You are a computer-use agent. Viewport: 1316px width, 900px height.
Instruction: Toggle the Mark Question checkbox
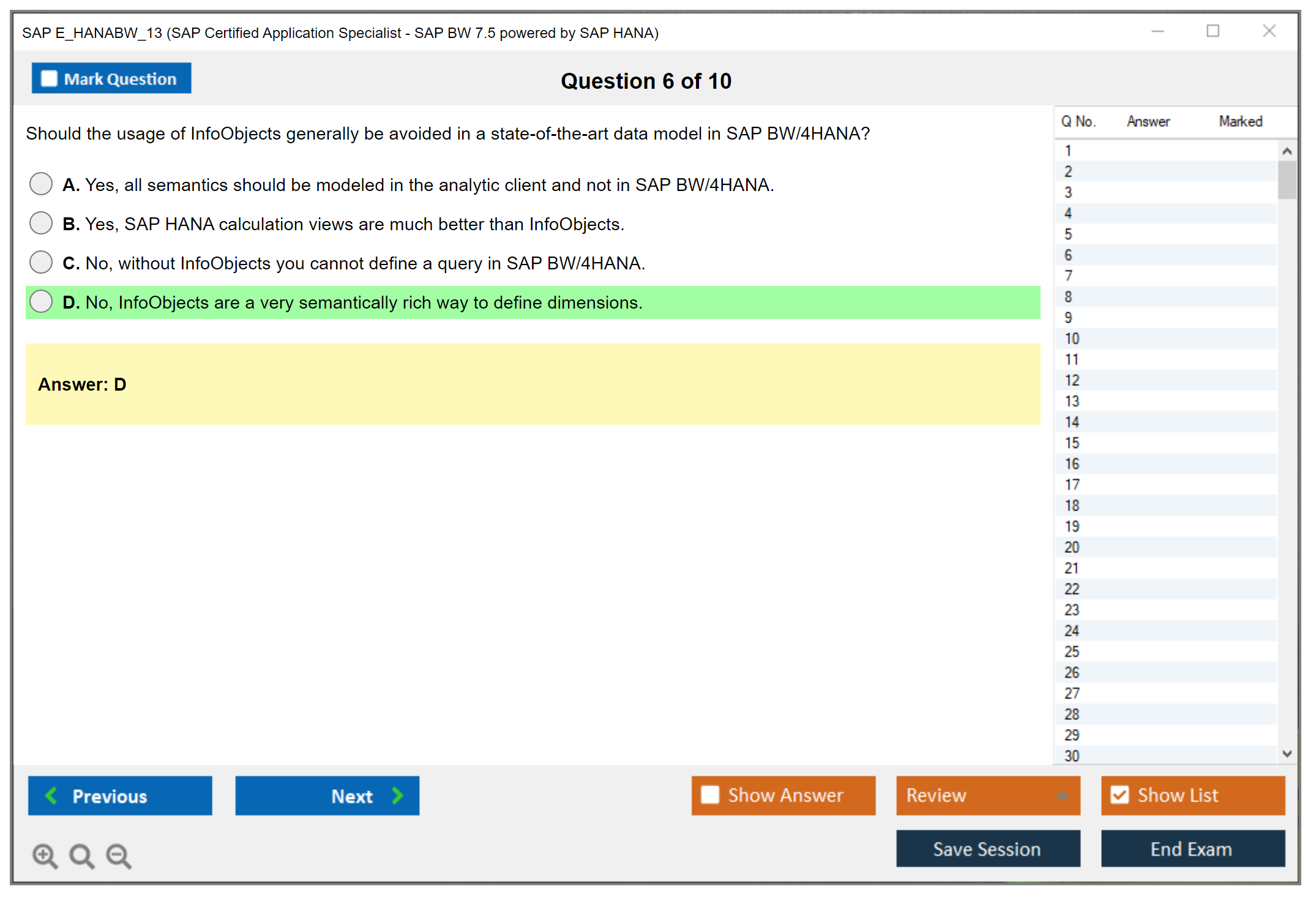tap(49, 79)
